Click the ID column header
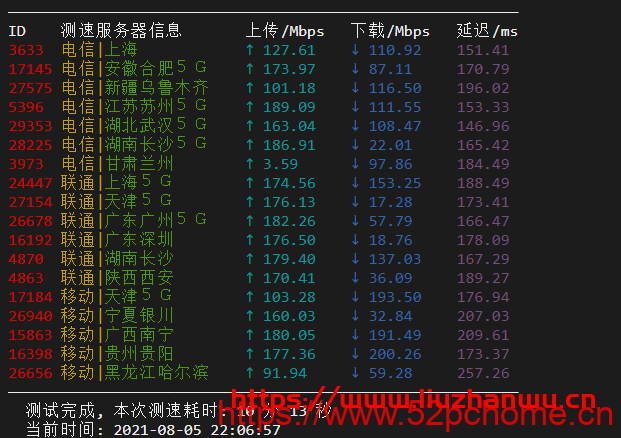Screen dimensions: 621x438 point(17,31)
